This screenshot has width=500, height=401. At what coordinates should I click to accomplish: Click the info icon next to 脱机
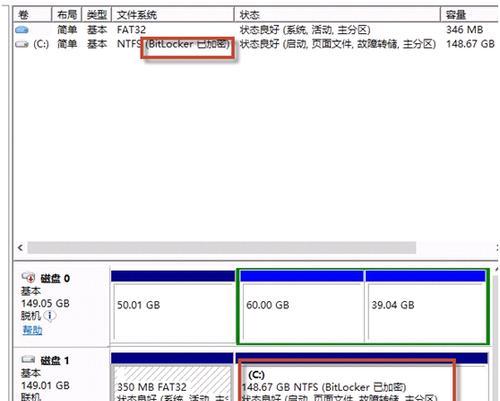click(x=50, y=315)
